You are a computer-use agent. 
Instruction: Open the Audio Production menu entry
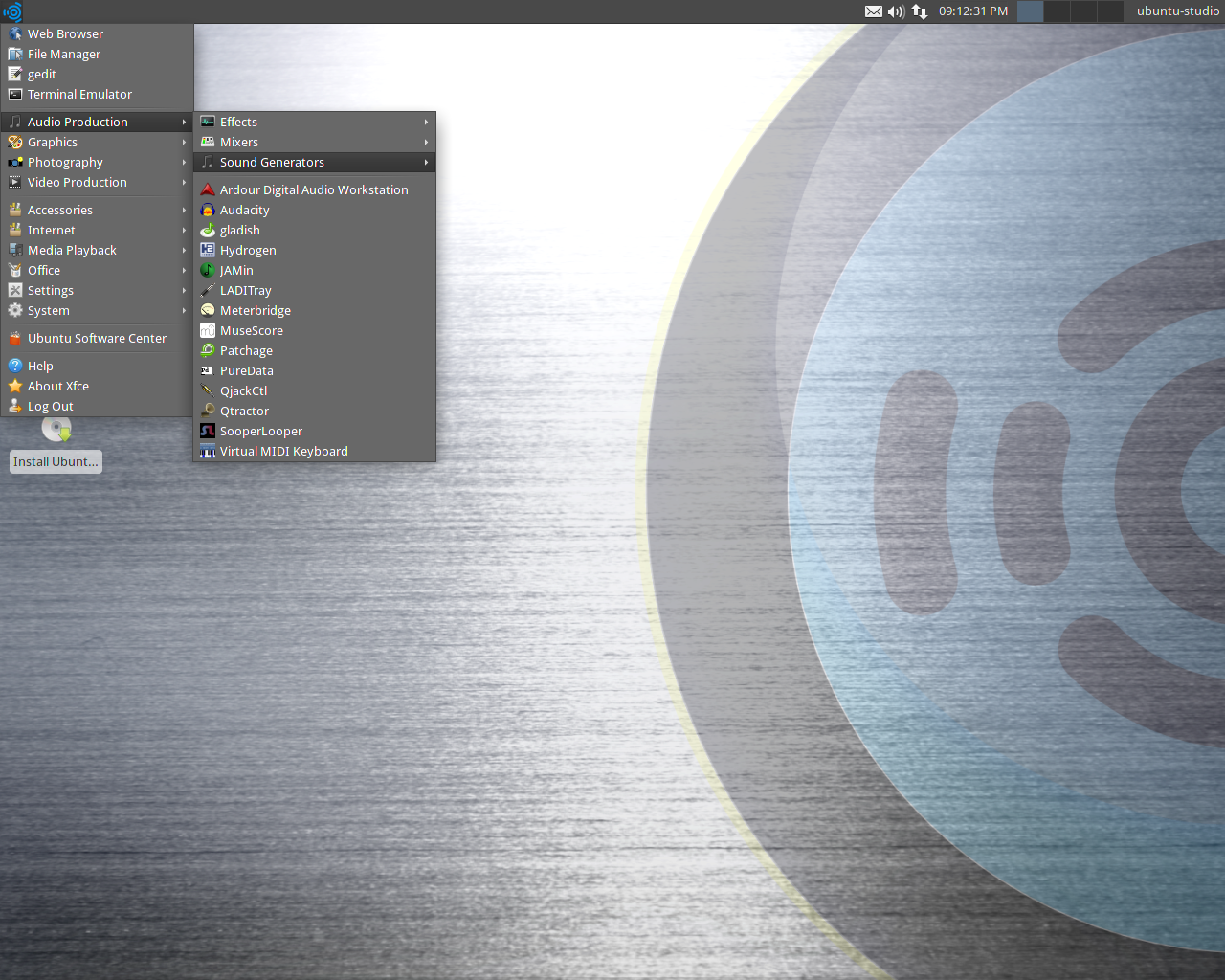pyautogui.click(x=98, y=122)
